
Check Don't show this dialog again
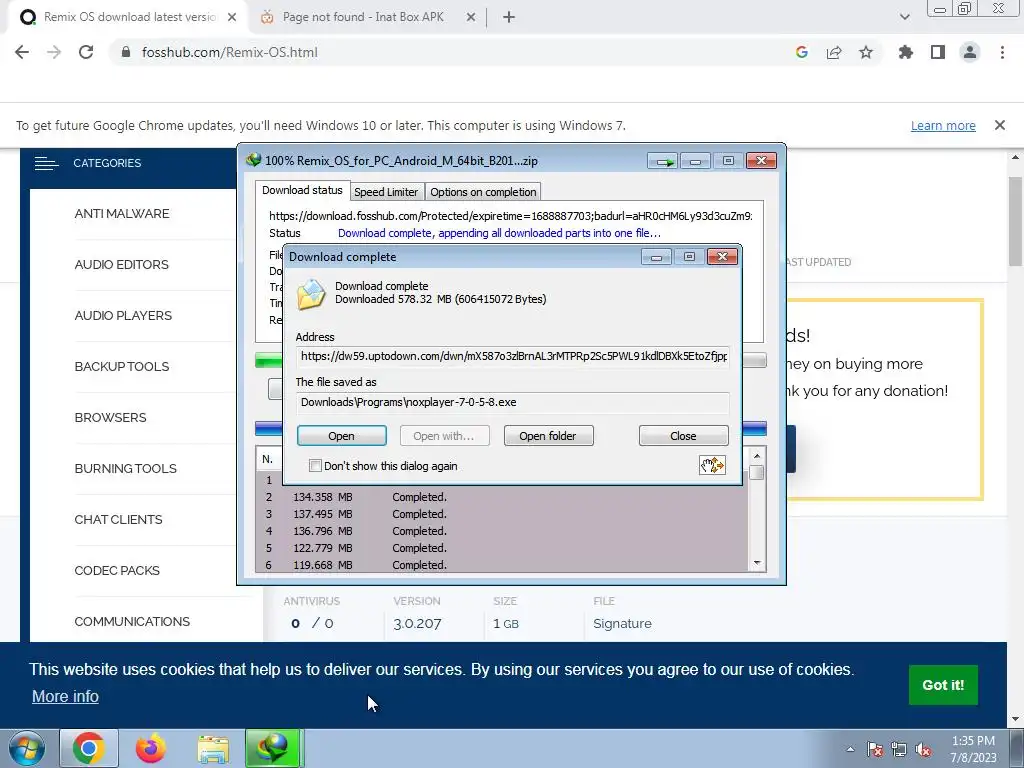(315, 466)
